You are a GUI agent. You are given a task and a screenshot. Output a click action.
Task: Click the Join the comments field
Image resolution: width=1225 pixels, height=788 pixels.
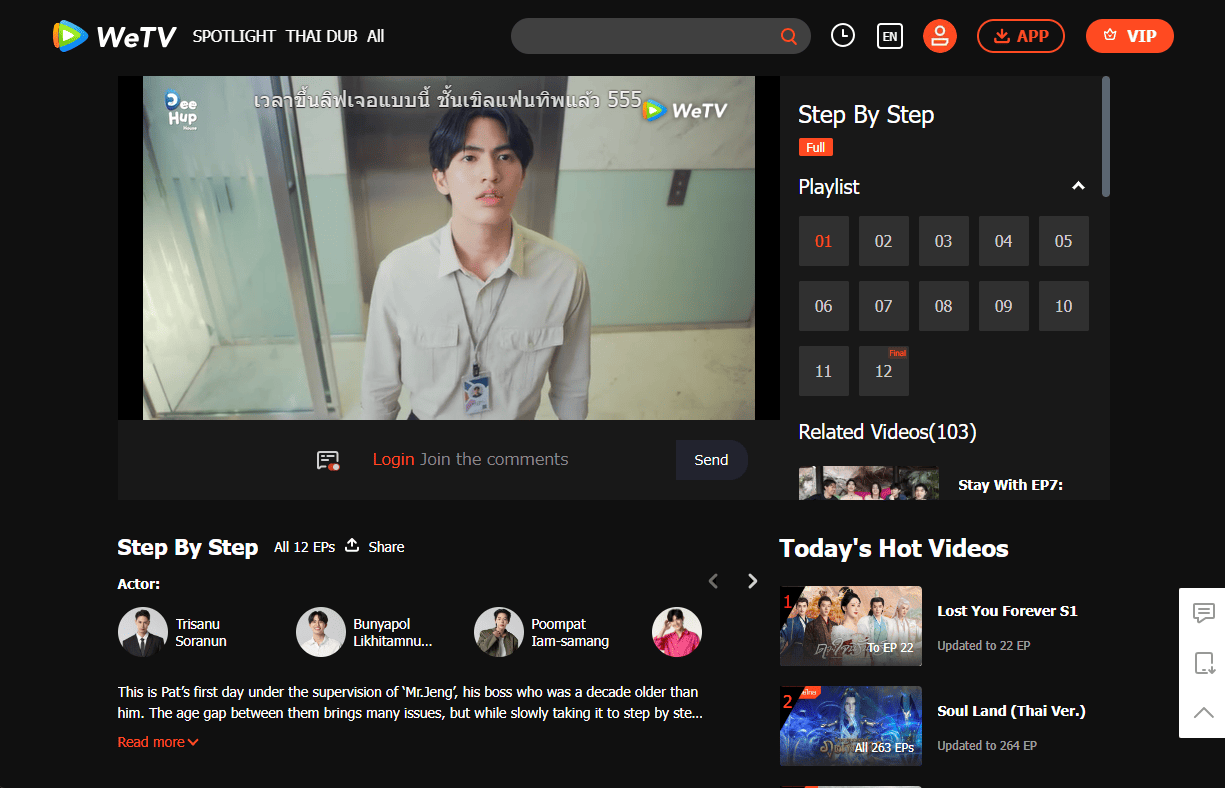coord(494,459)
